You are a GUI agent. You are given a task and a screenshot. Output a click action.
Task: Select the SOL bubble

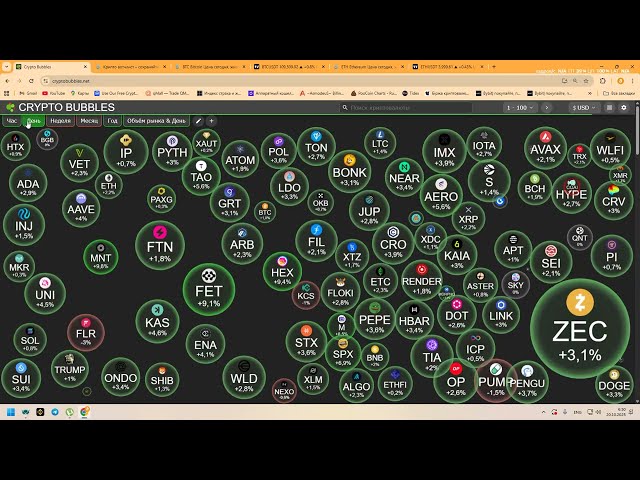30,340
